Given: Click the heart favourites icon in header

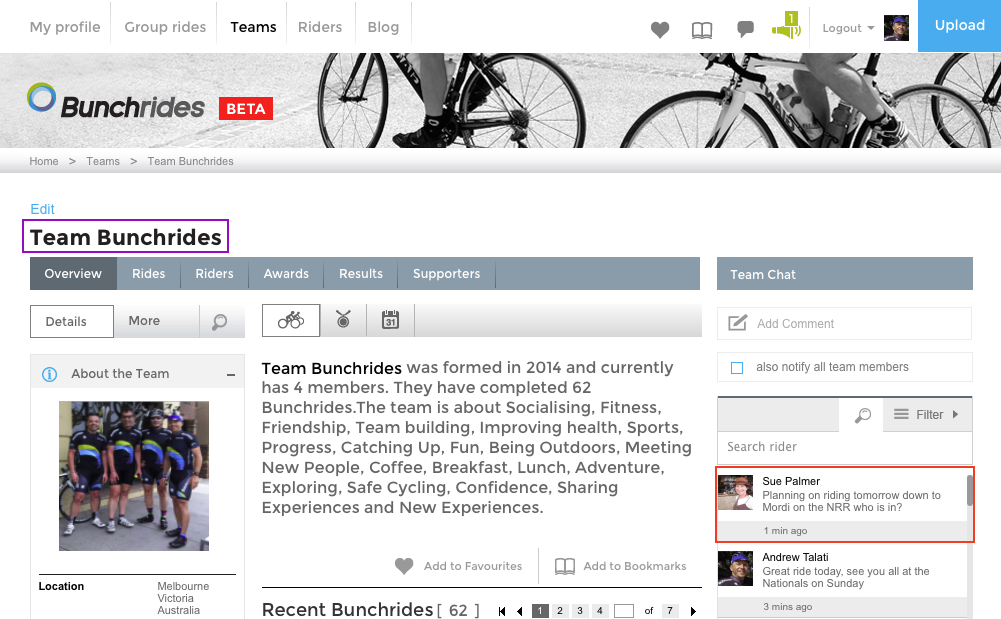Looking at the screenshot, I should [660, 29].
